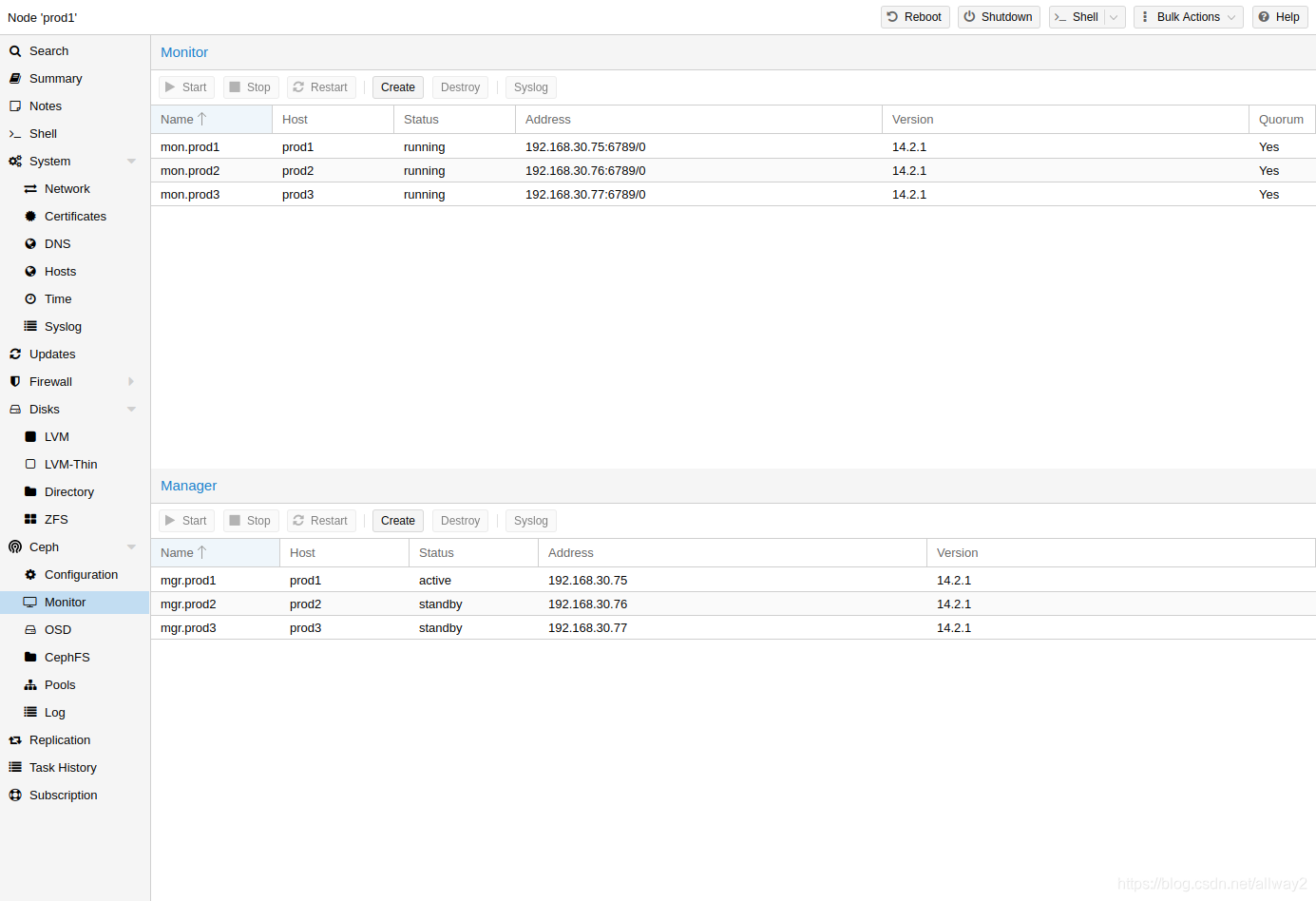Open the Network arrows icon
Screen dimensions: 1316x901
(30, 189)
